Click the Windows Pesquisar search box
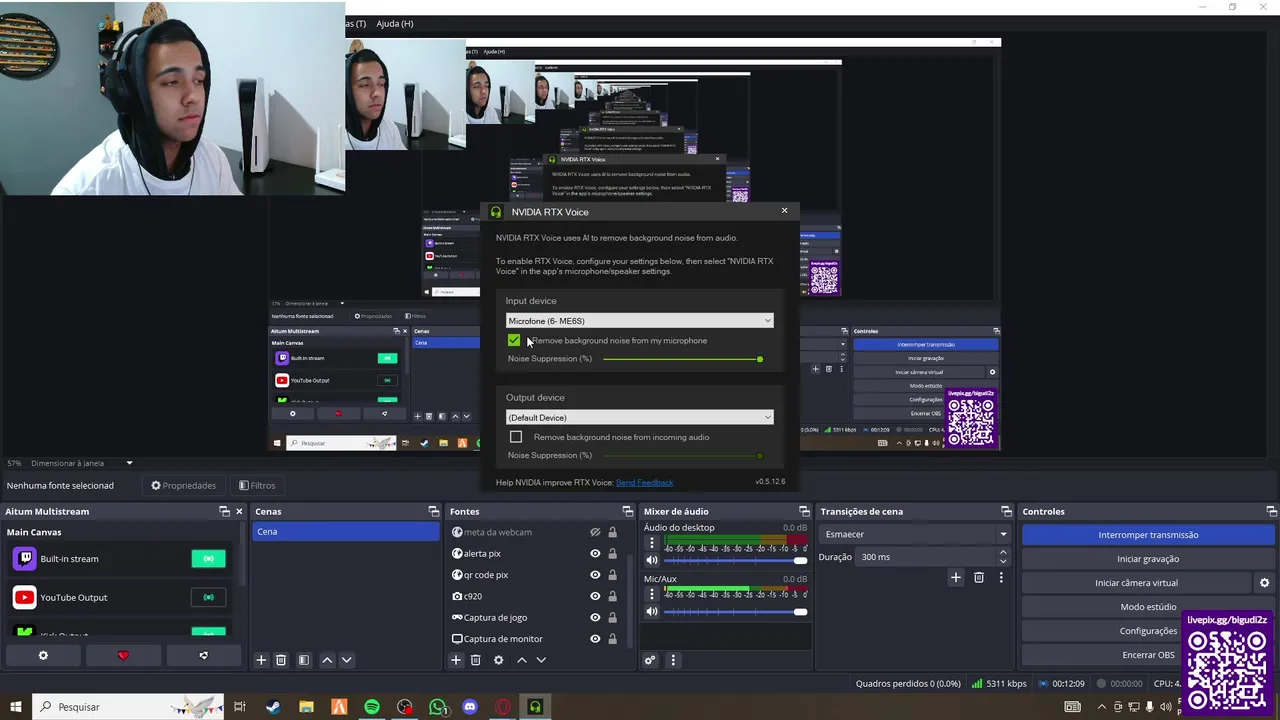 coord(130,707)
